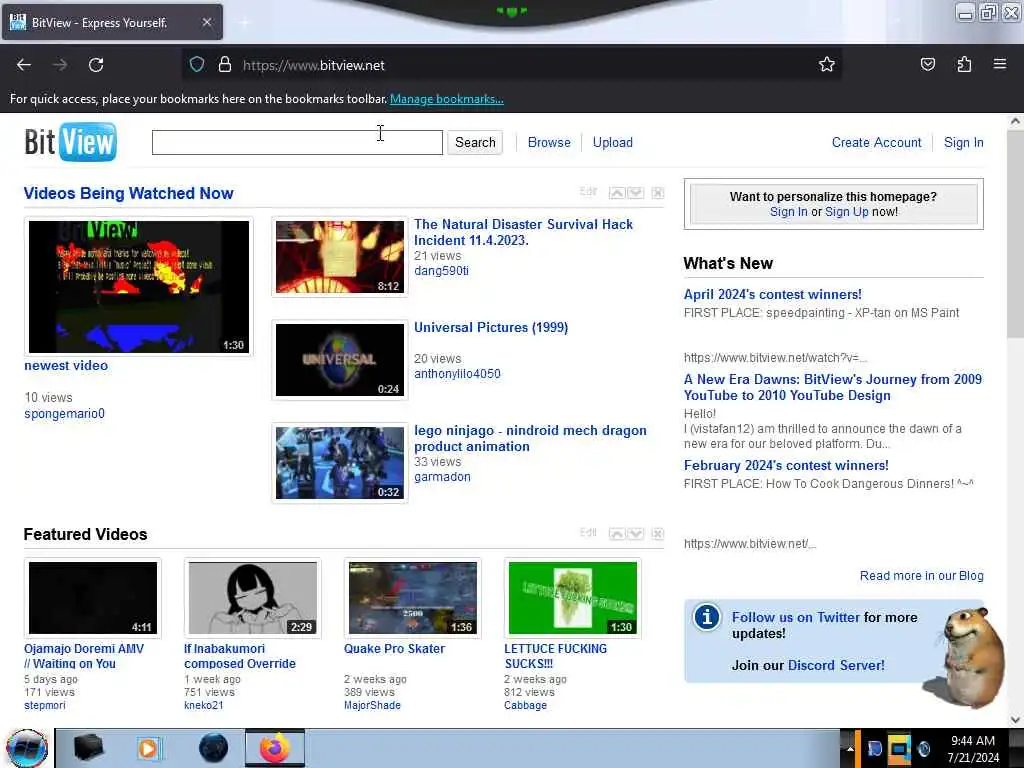Open the Browse menu link
Screen dimensions: 1024x768
click(x=549, y=142)
